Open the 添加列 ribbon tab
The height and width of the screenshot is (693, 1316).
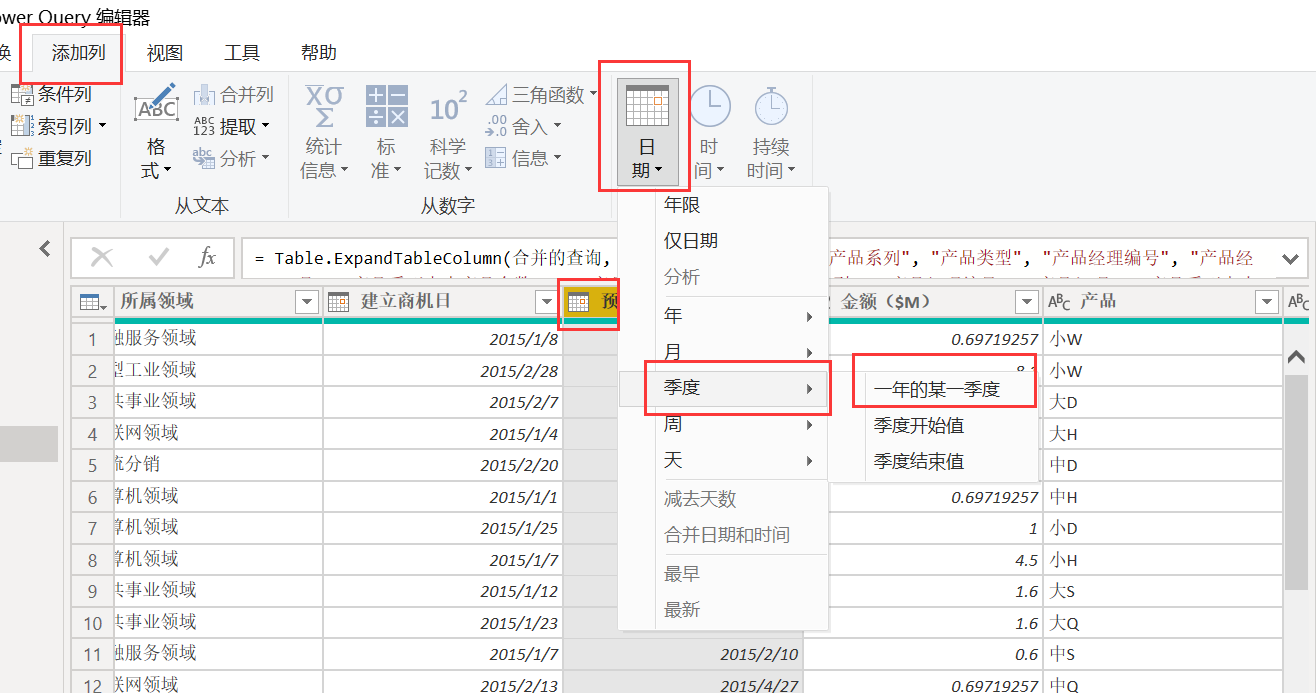pos(78,53)
